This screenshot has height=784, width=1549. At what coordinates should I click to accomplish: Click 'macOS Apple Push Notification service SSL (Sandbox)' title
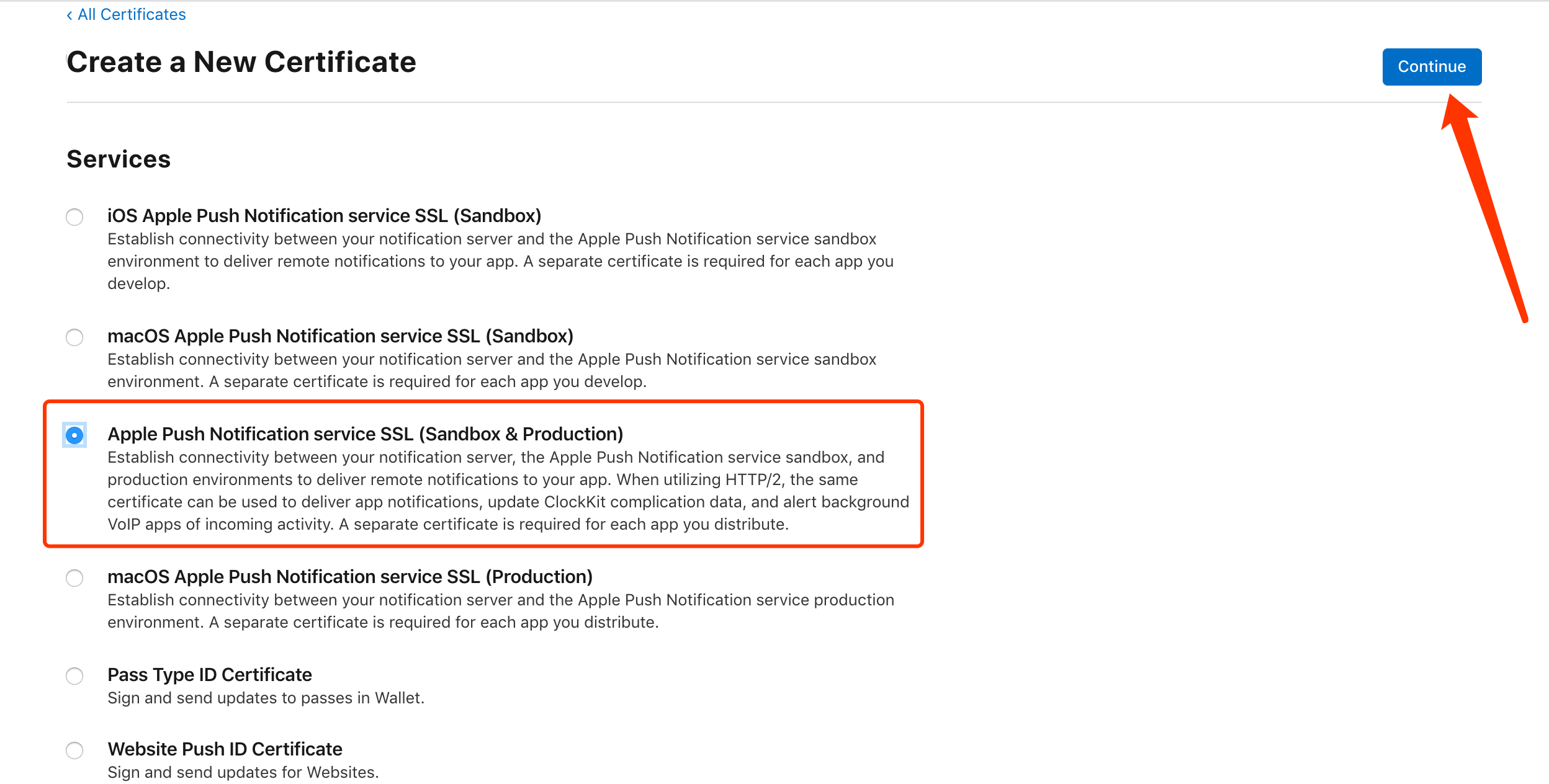pos(340,336)
